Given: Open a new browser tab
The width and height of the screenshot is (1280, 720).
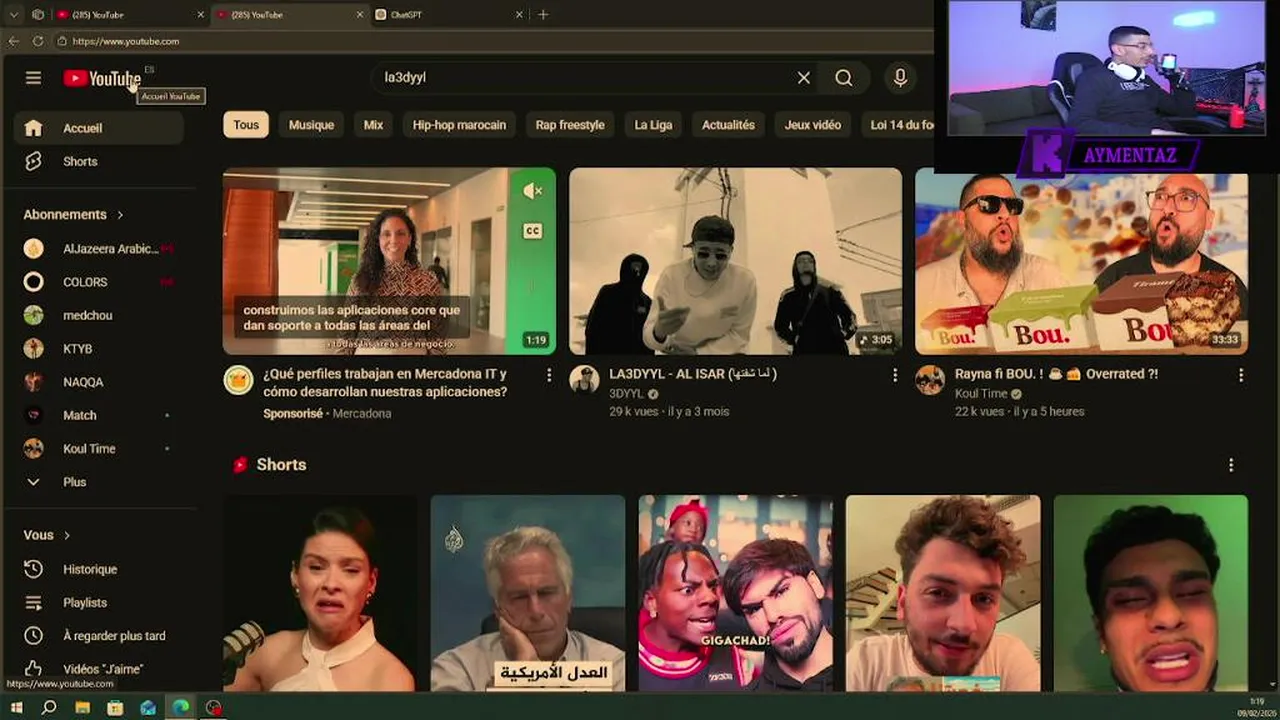Looking at the screenshot, I should (x=543, y=14).
